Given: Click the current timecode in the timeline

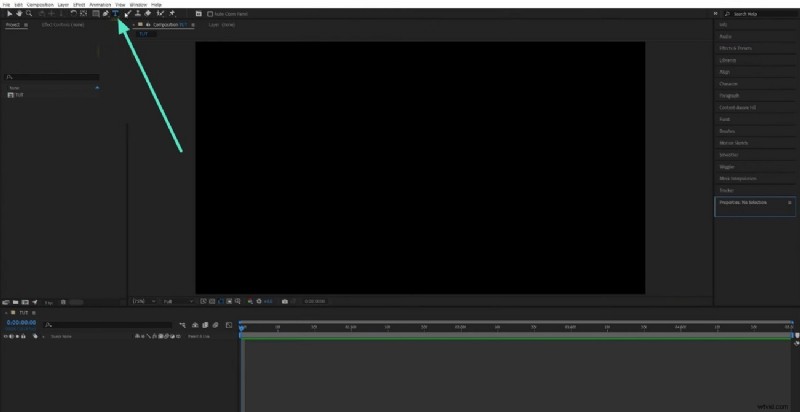Looking at the screenshot, I should pyautogui.click(x=21, y=322).
